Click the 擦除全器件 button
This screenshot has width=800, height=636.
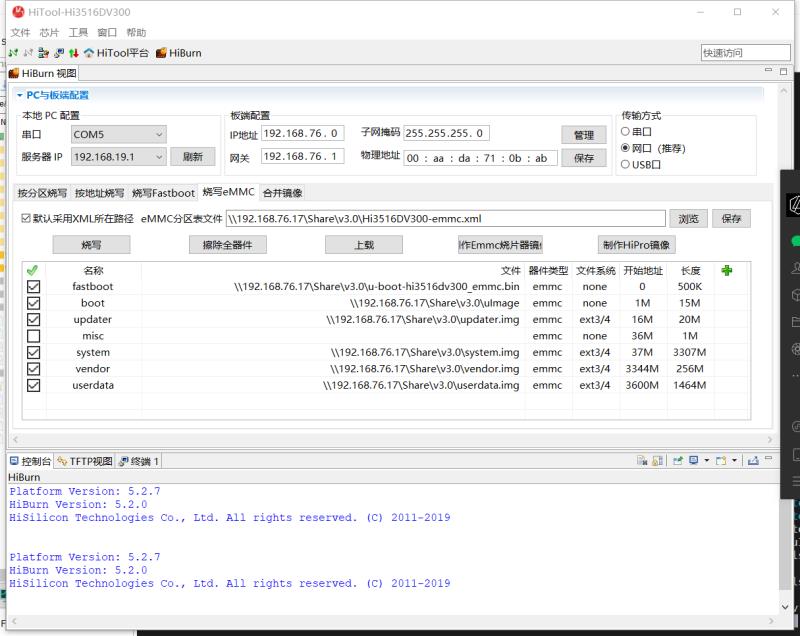click(x=228, y=245)
